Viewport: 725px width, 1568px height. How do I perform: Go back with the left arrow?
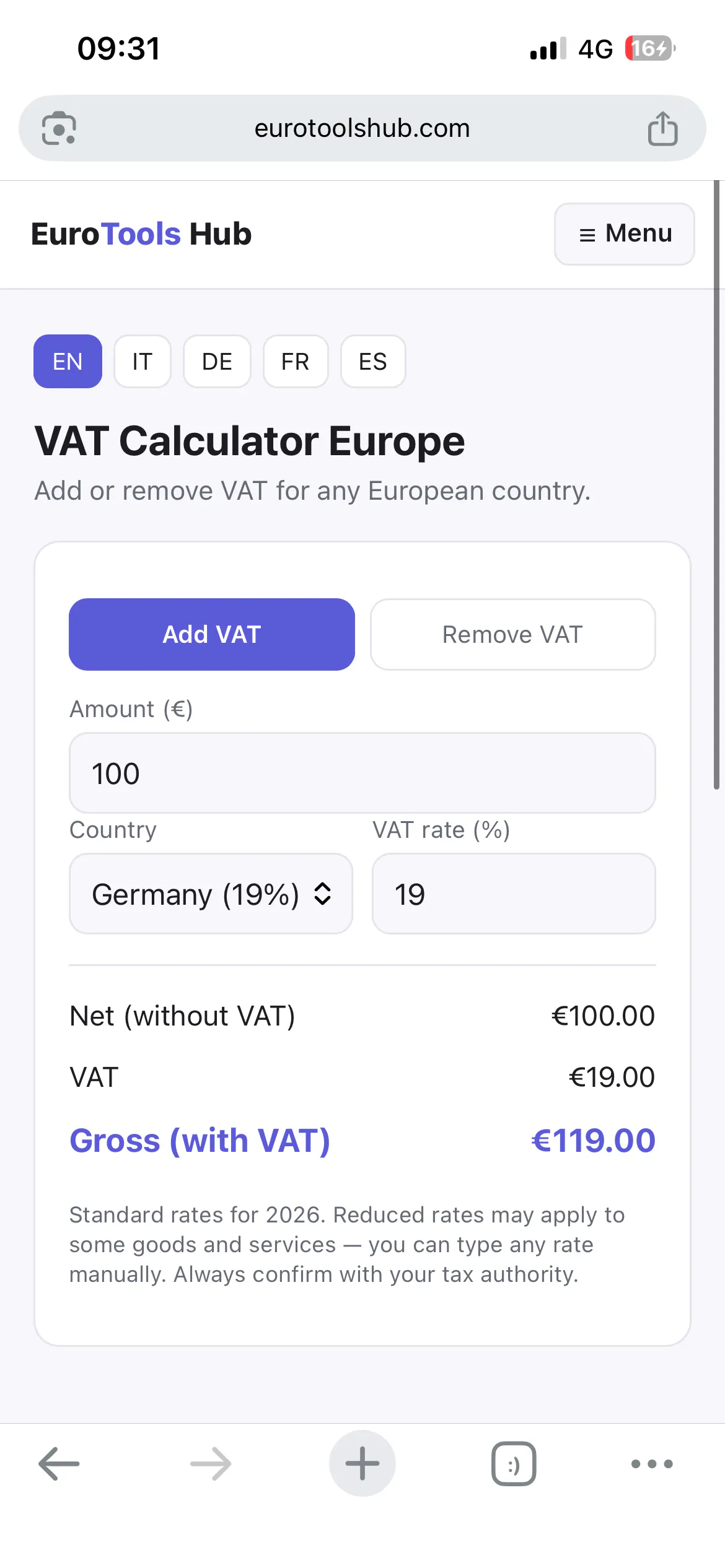[59, 1463]
